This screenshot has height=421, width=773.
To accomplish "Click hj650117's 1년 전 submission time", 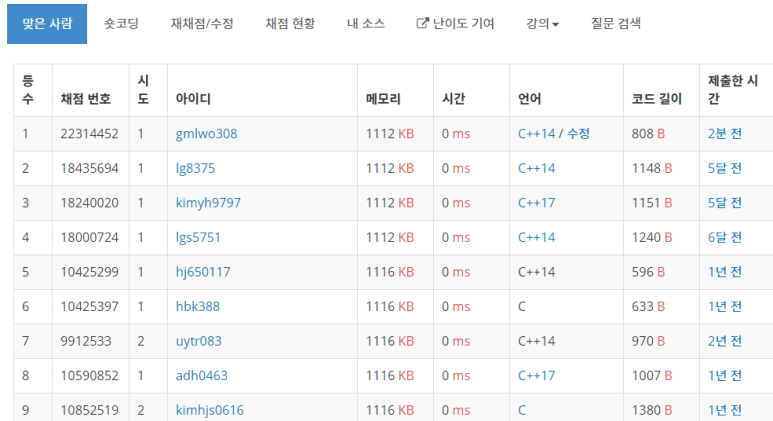I will pyautogui.click(x=725, y=272).
